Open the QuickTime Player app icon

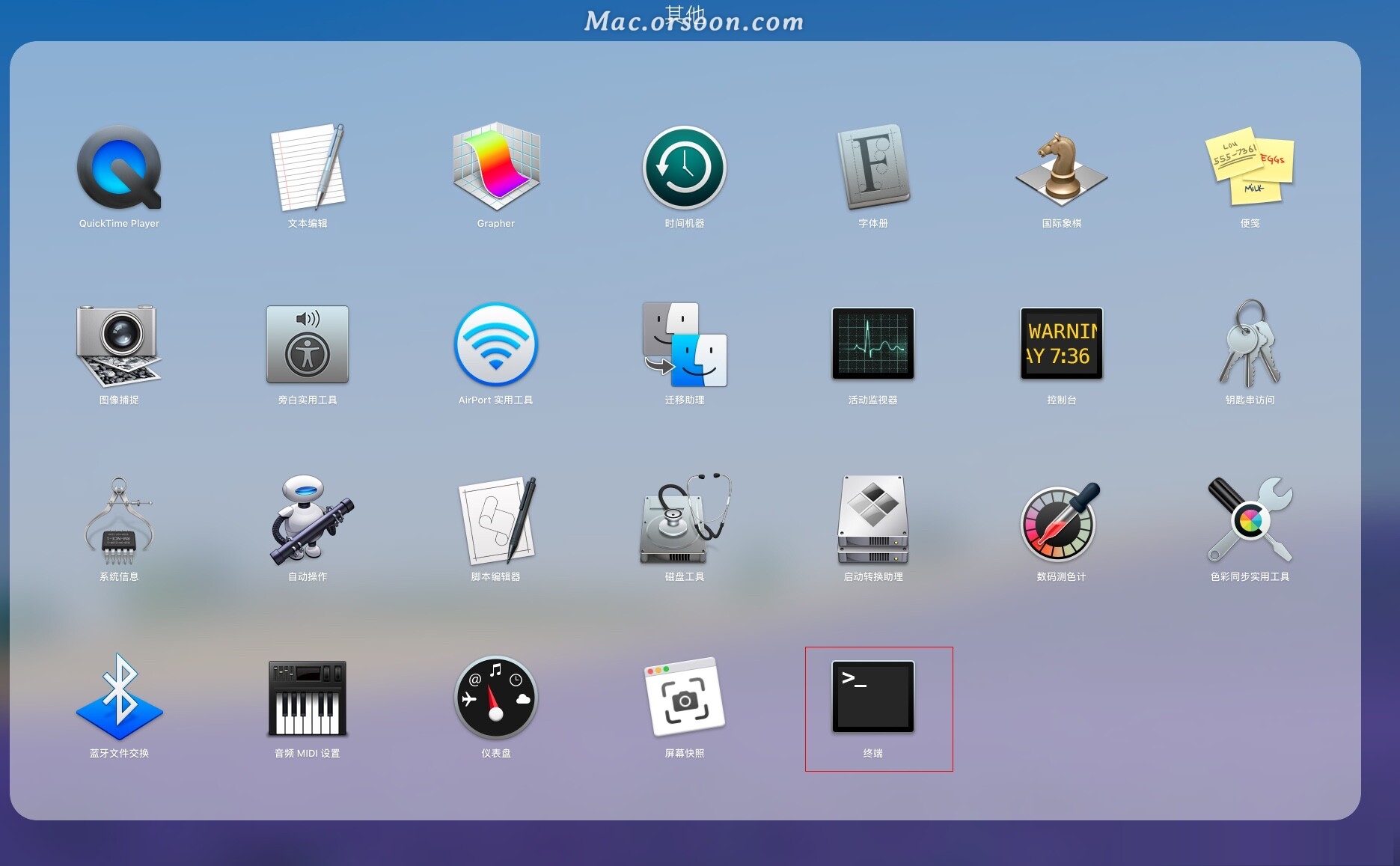coord(119,168)
